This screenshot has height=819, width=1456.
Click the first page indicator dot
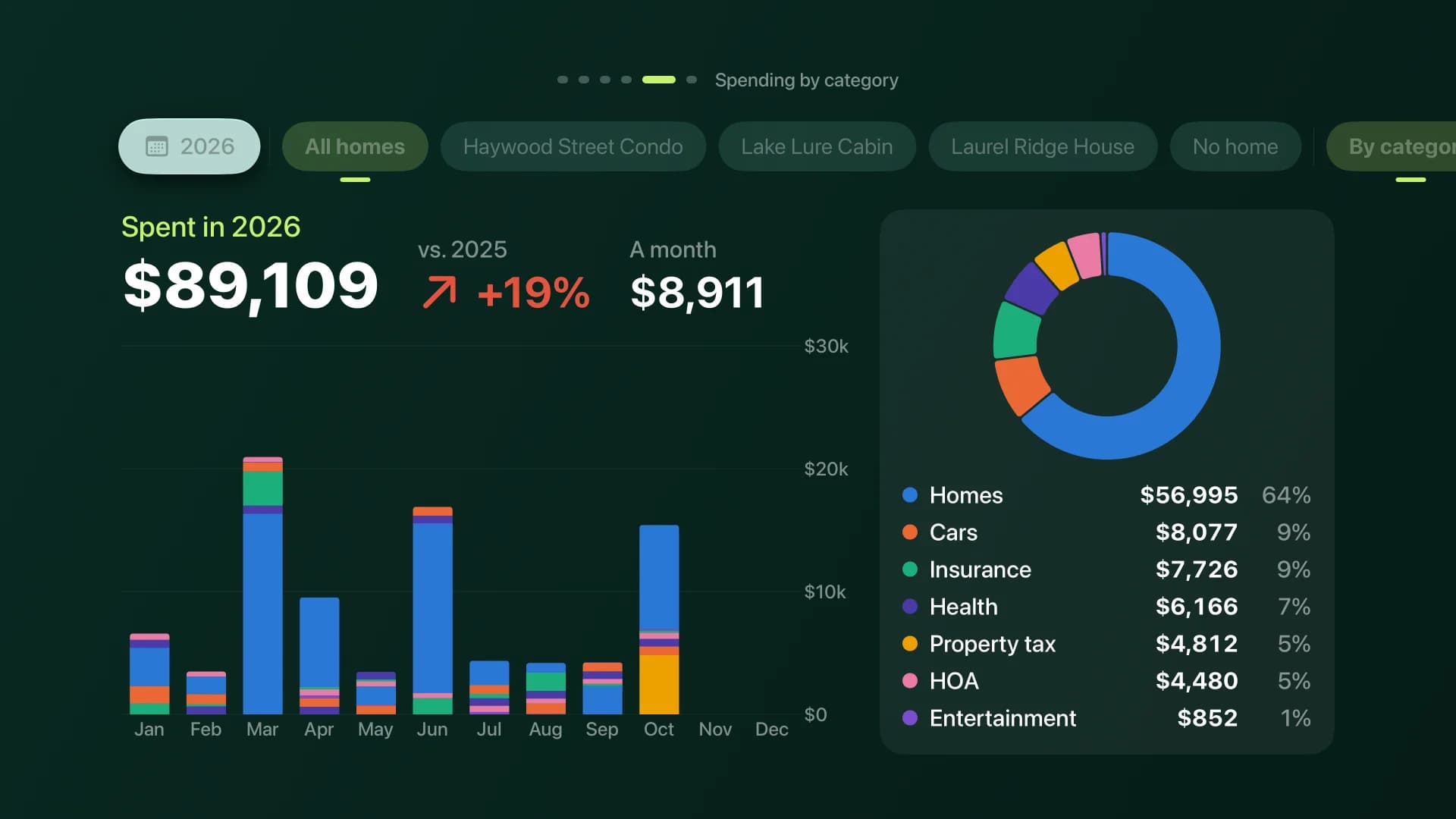point(563,80)
